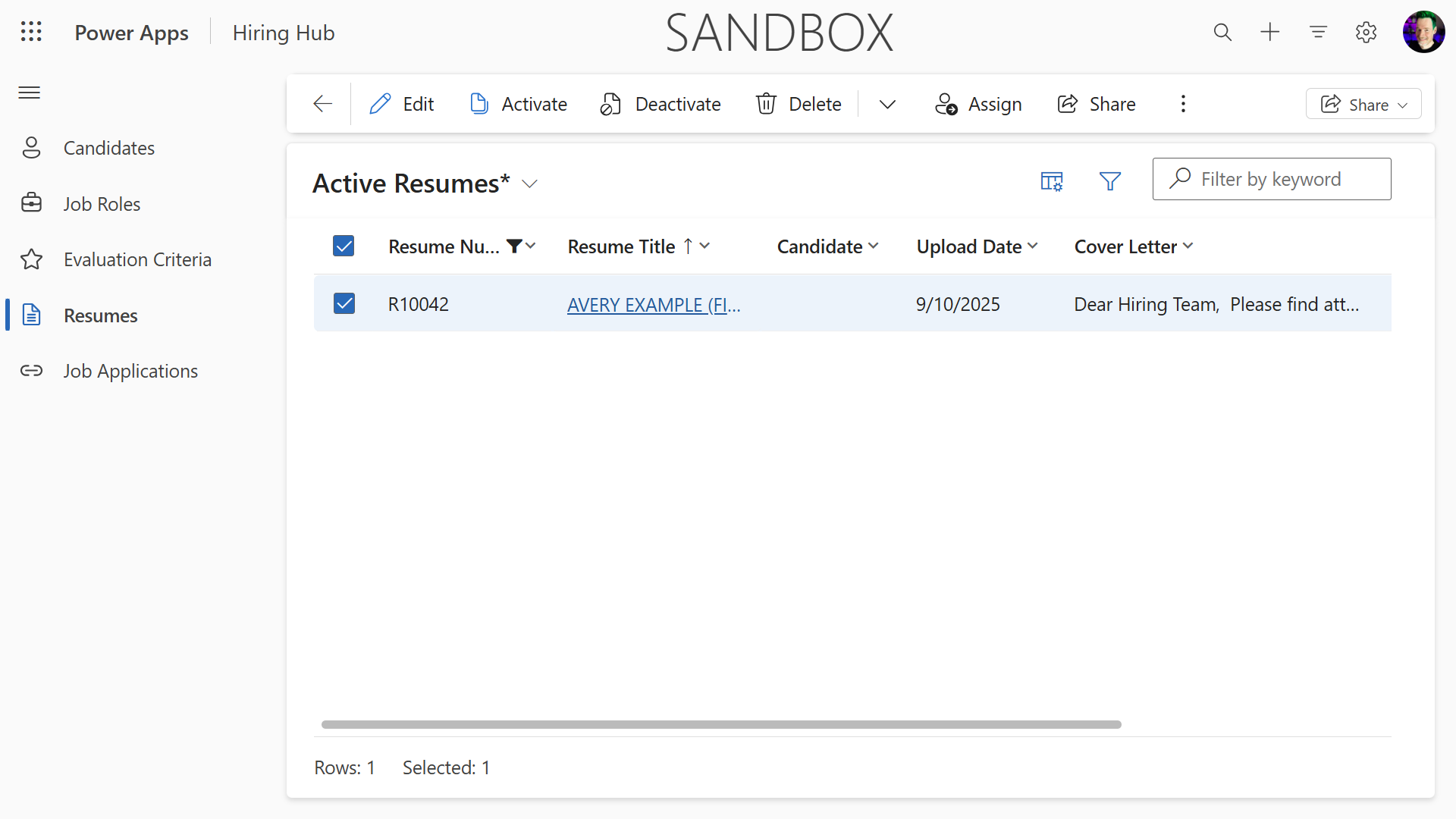Image resolution: width=1456 pixels, height=819 pixels.
Task: Open Job Roles from the sidebar
Action: 102,203
